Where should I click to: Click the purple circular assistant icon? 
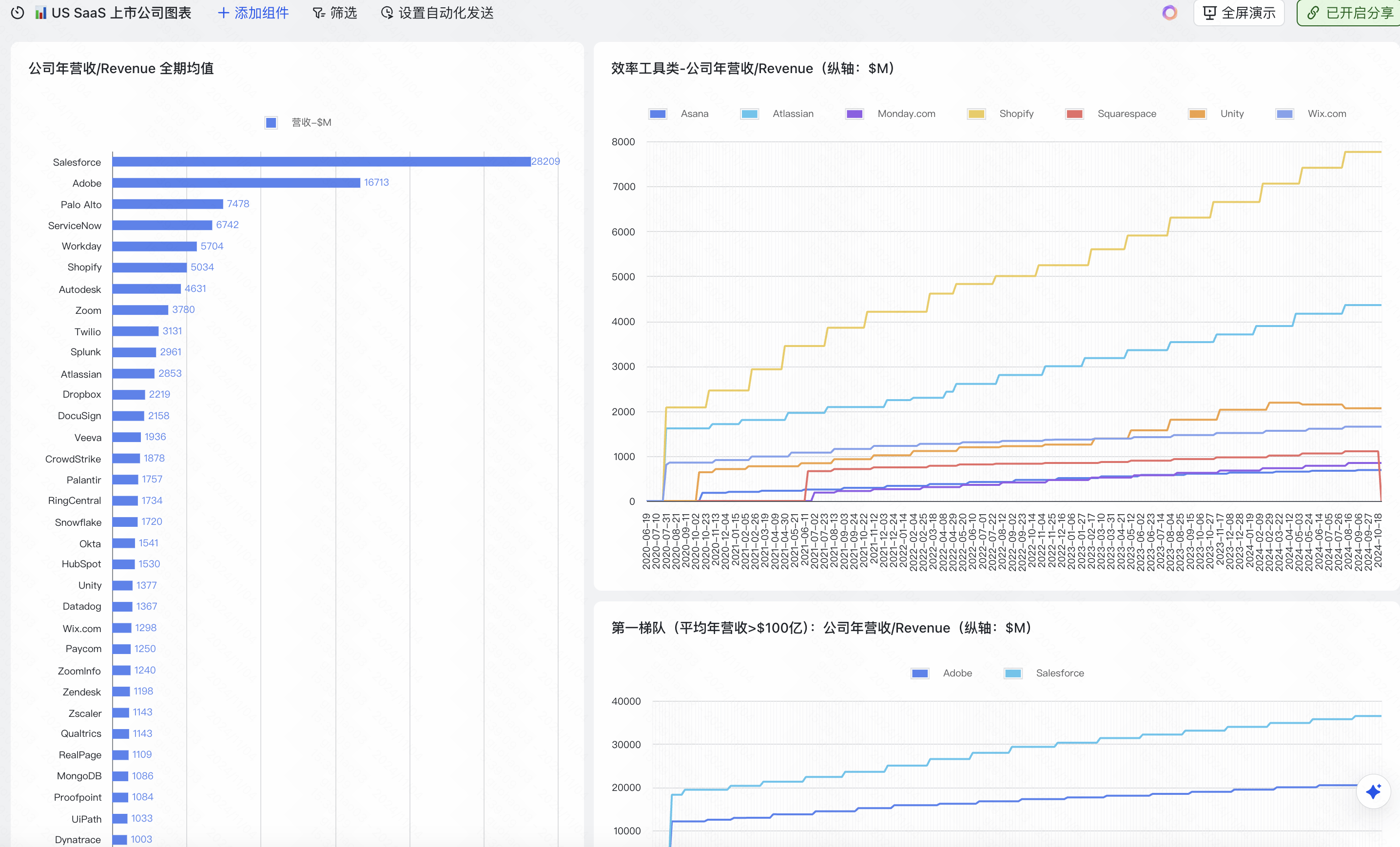(x=1169, y=13)
